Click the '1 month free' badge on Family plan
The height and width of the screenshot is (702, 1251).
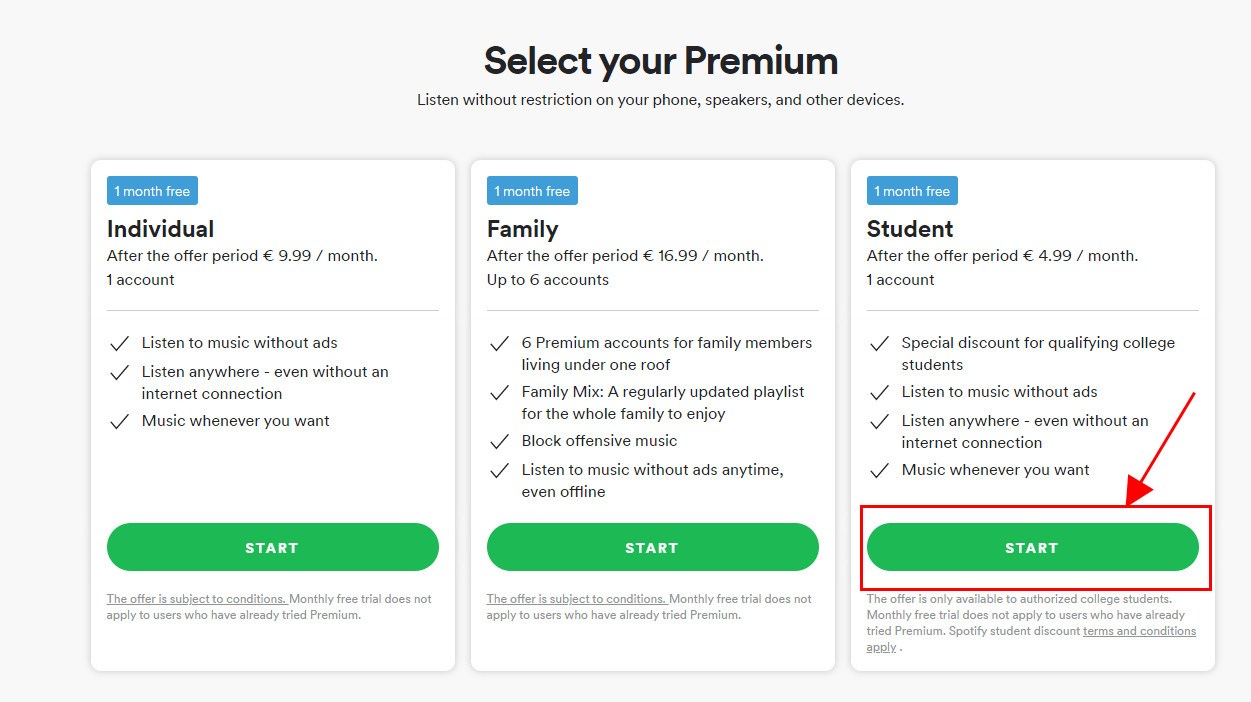[x=532, y=190]
